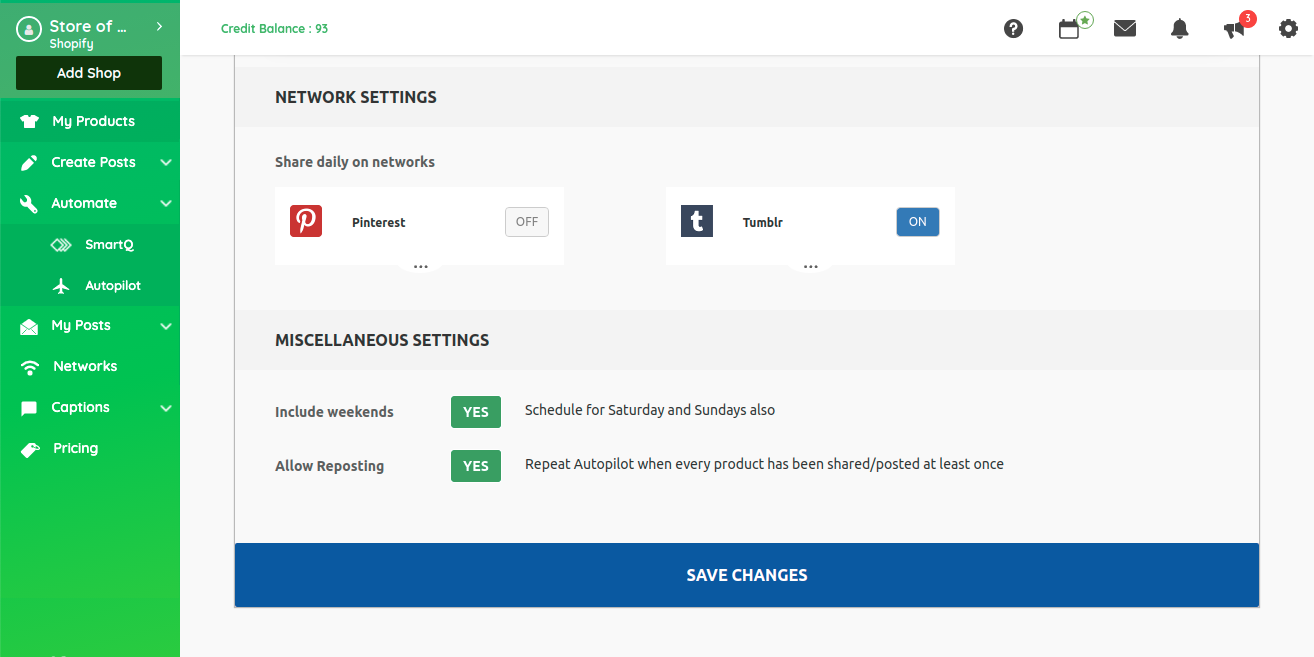Turn on Pinterest daily sharing
This screenshot has height=657, width=1314.
click(527, 222)
